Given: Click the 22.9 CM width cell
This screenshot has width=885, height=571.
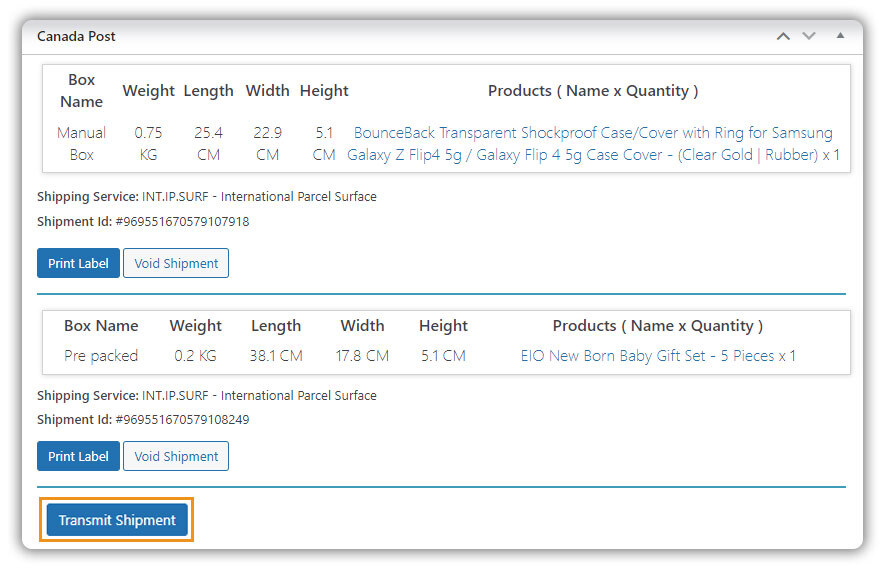Looking at the screenshot, I should pyautogui.click(x=268, y=143).
